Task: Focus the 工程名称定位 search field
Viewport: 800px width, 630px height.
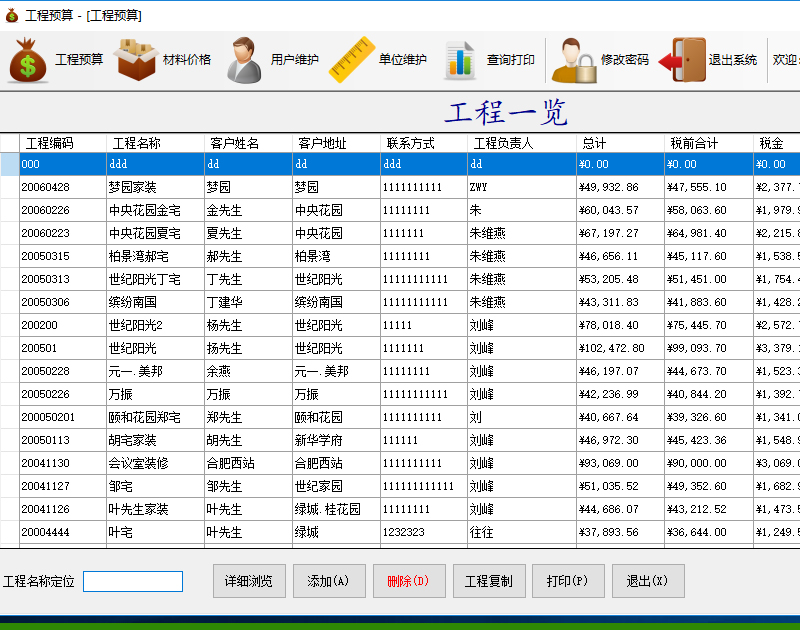Action: 132,581
